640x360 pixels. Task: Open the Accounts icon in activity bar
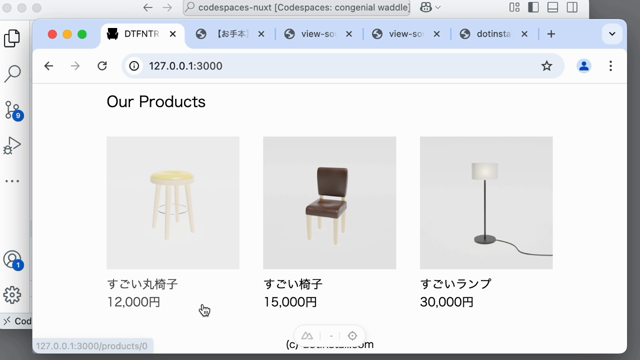(x=13, y=260)
